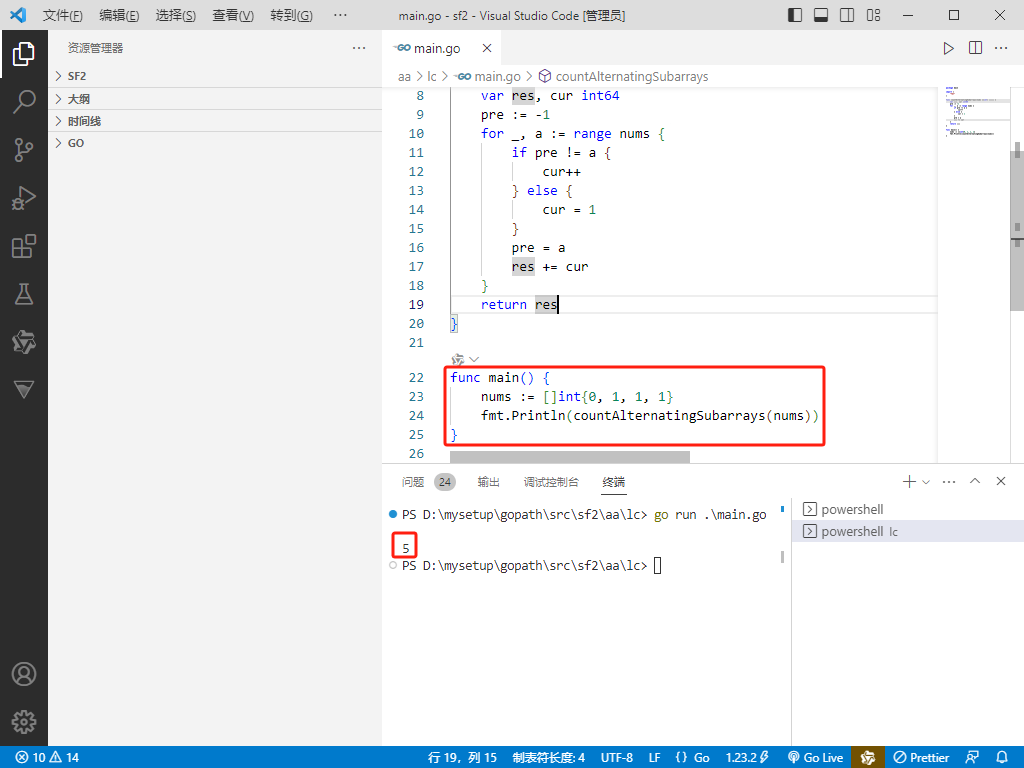Toggle the primary side bar layout
1024x768 pixels.
click(795, 15)
